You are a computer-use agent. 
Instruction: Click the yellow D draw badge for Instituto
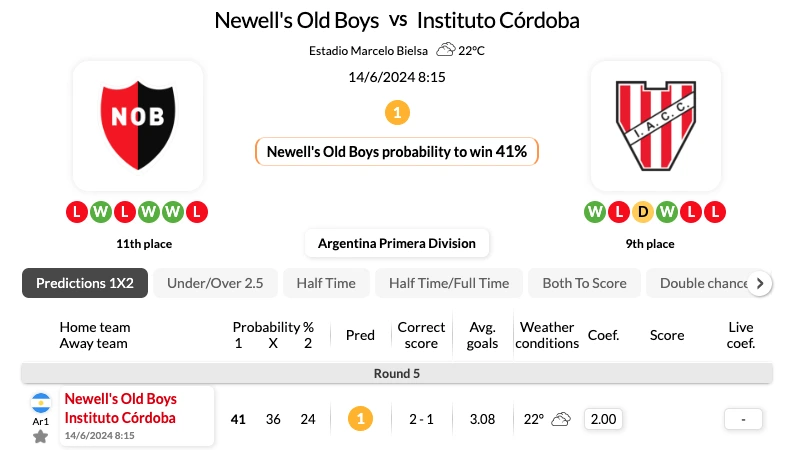point(643,212)
